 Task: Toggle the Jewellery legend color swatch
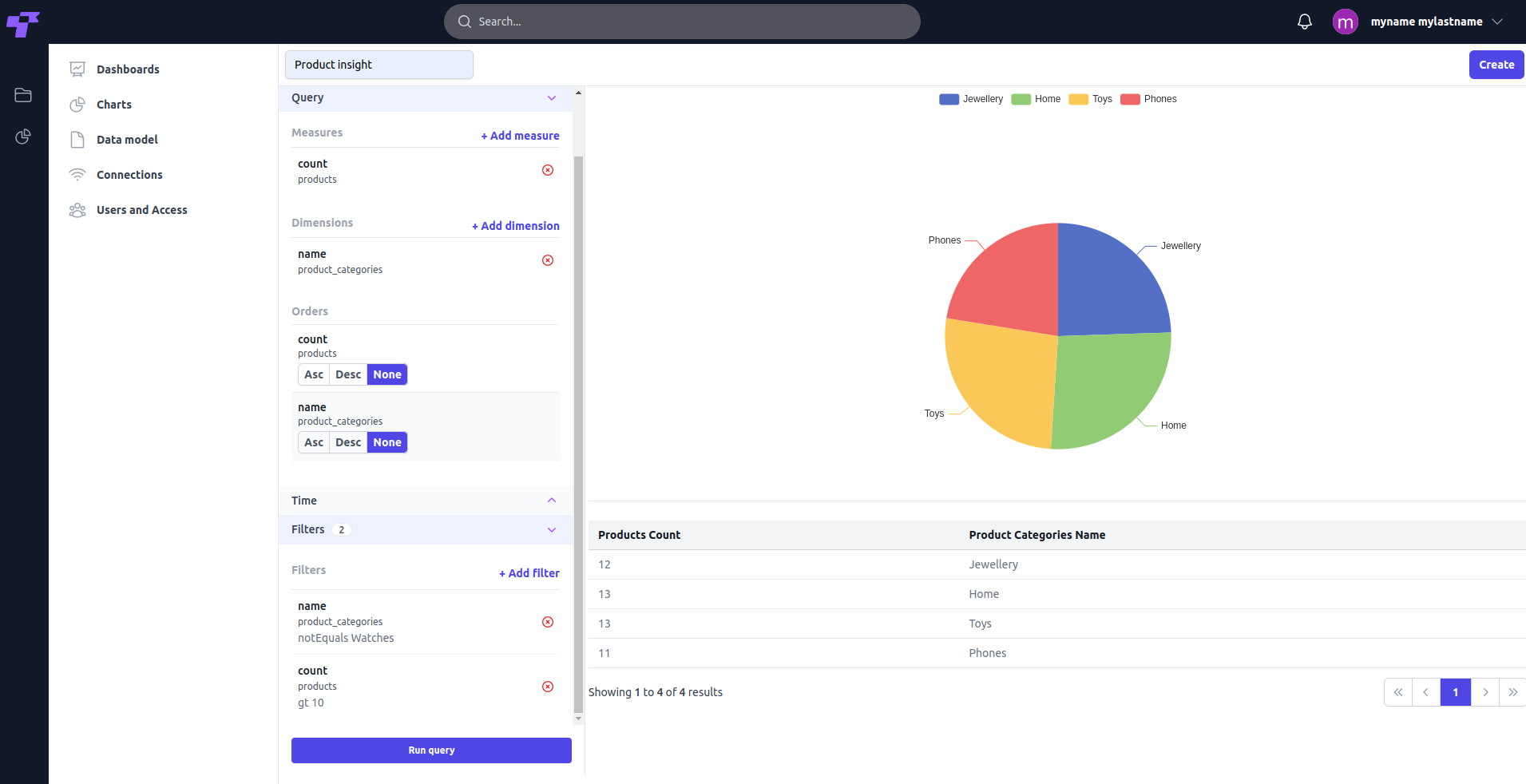click(x=949, y=99)
